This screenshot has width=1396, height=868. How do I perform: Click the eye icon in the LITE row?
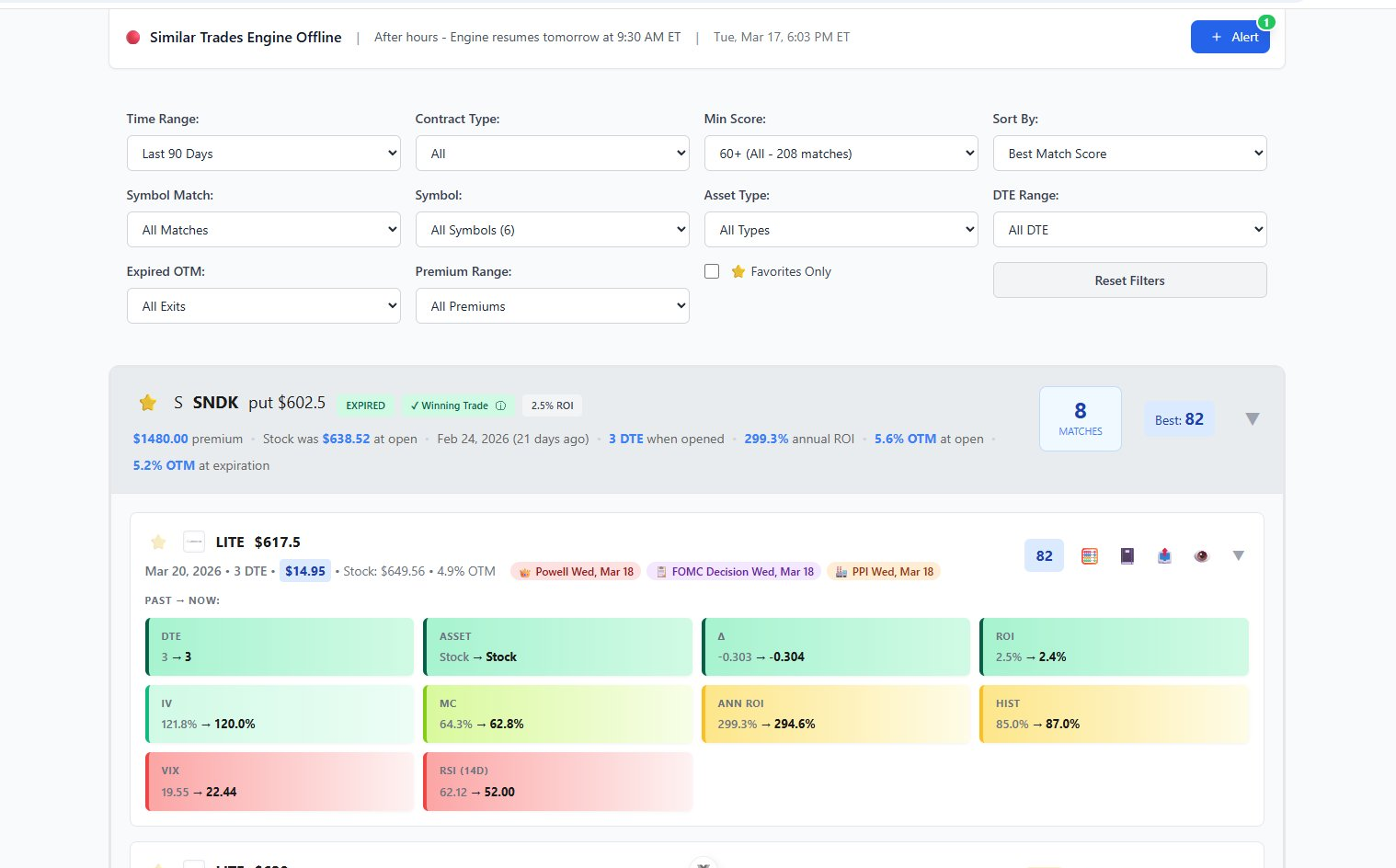(x=1201, y=555)
